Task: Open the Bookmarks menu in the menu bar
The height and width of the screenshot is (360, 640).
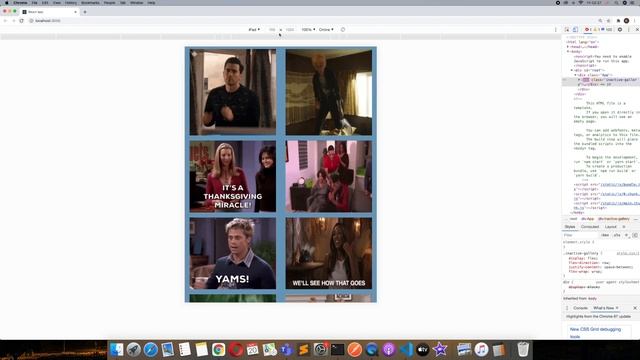Action: (x=90, y=2)
